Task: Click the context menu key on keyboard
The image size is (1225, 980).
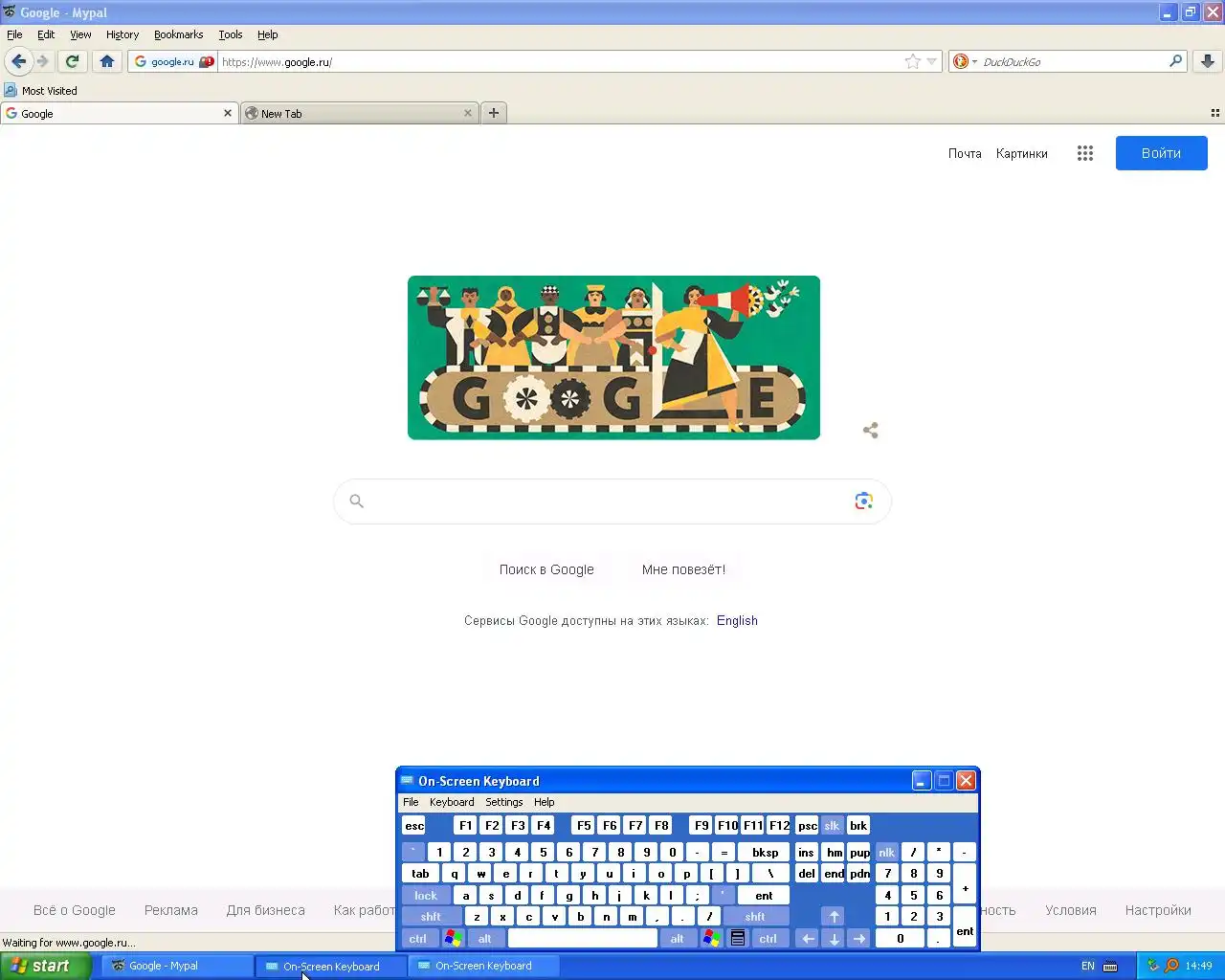Action: (x=738, y=939)
